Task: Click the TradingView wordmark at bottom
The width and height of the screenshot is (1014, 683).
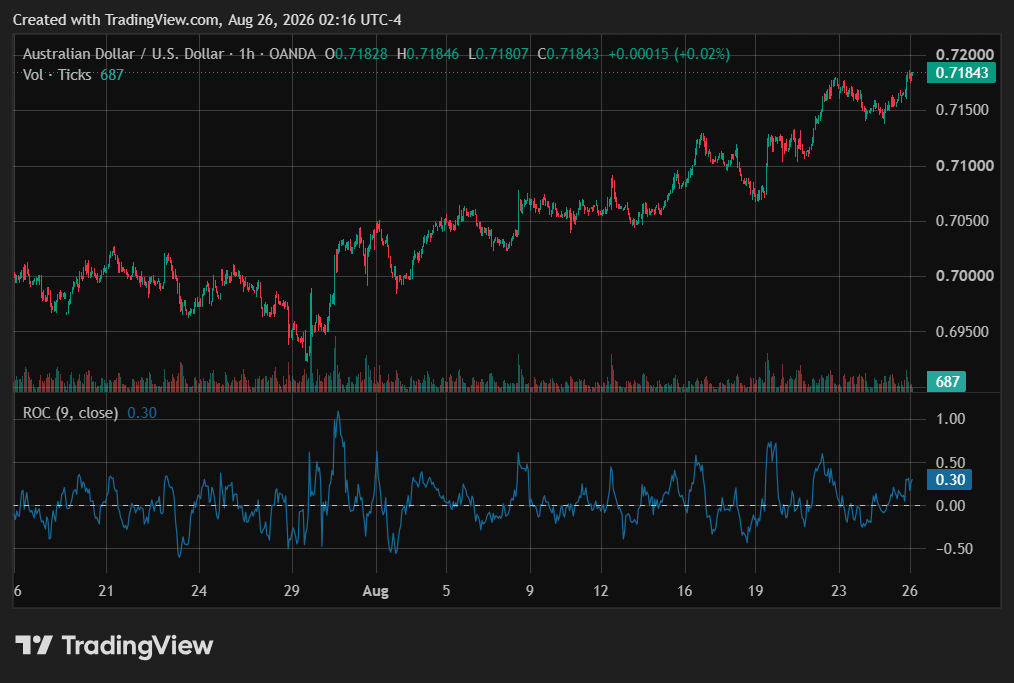Action: 137,645
